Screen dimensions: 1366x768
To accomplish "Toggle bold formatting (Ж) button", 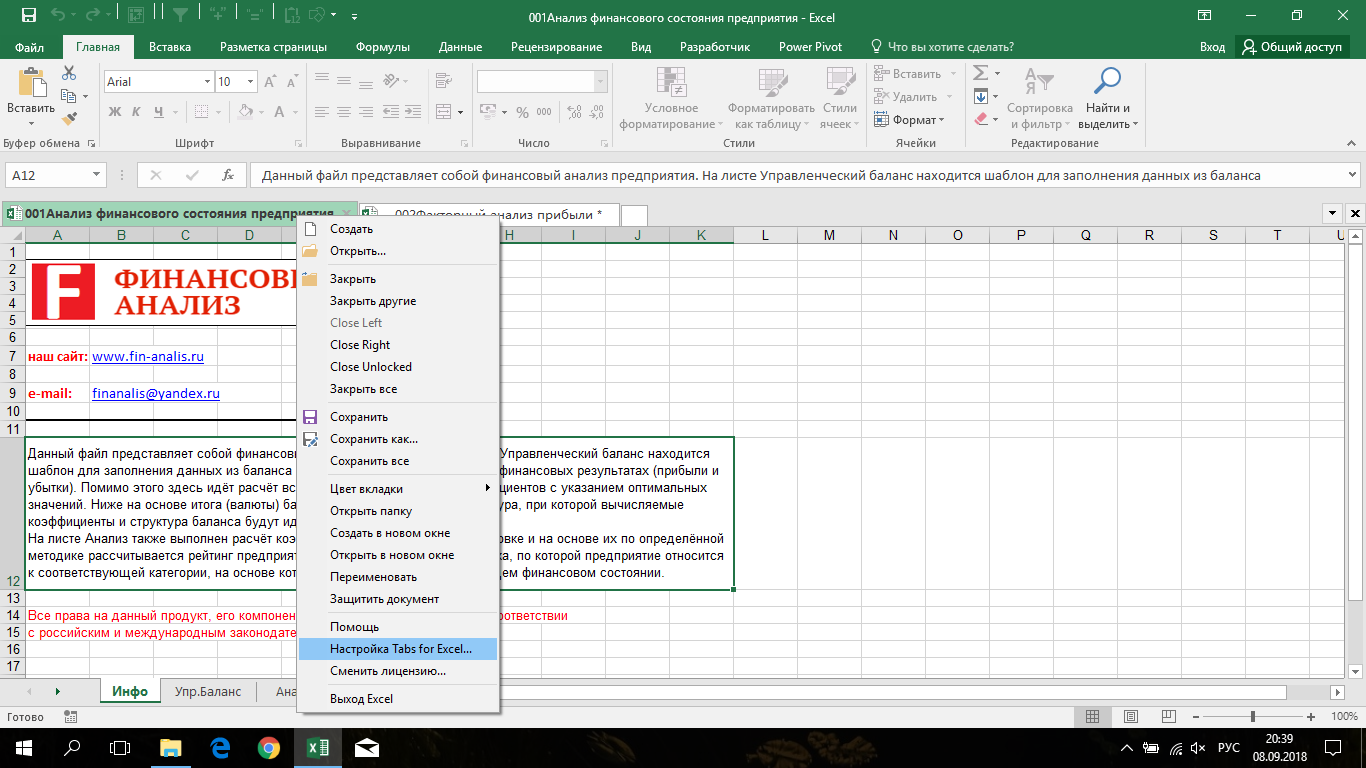I will [x=114, y=111].
